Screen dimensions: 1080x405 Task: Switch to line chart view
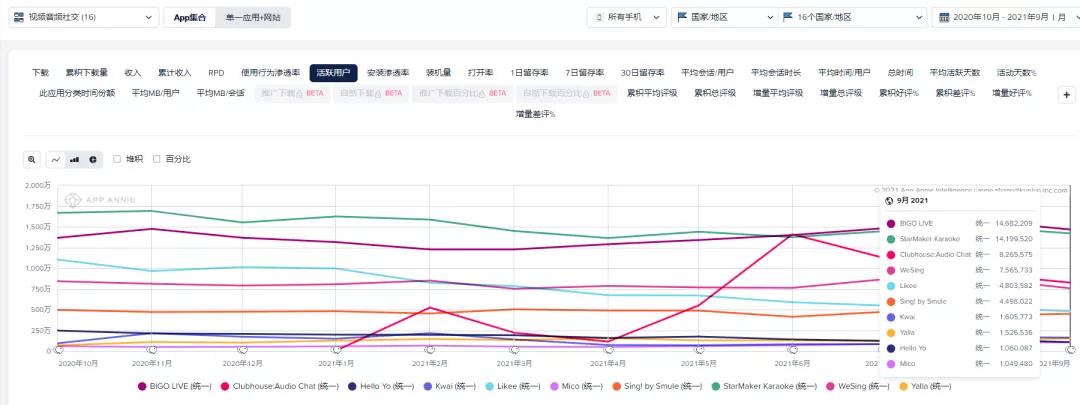56,159
